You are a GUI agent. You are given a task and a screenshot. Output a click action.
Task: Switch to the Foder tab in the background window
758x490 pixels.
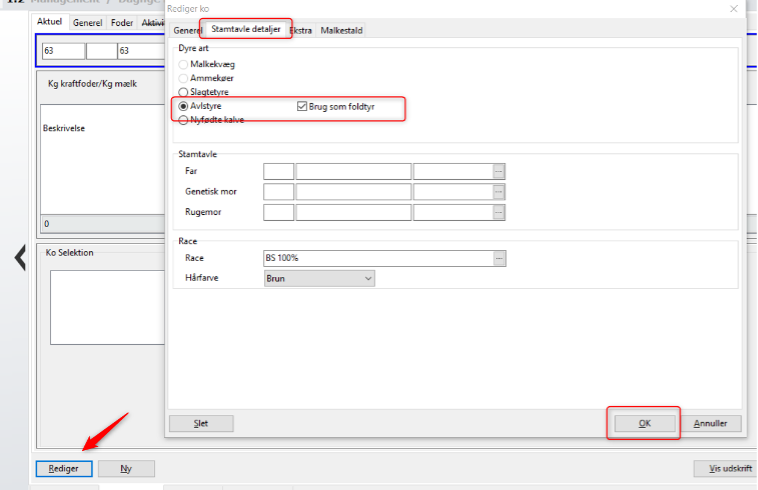(x=121, y=22)
